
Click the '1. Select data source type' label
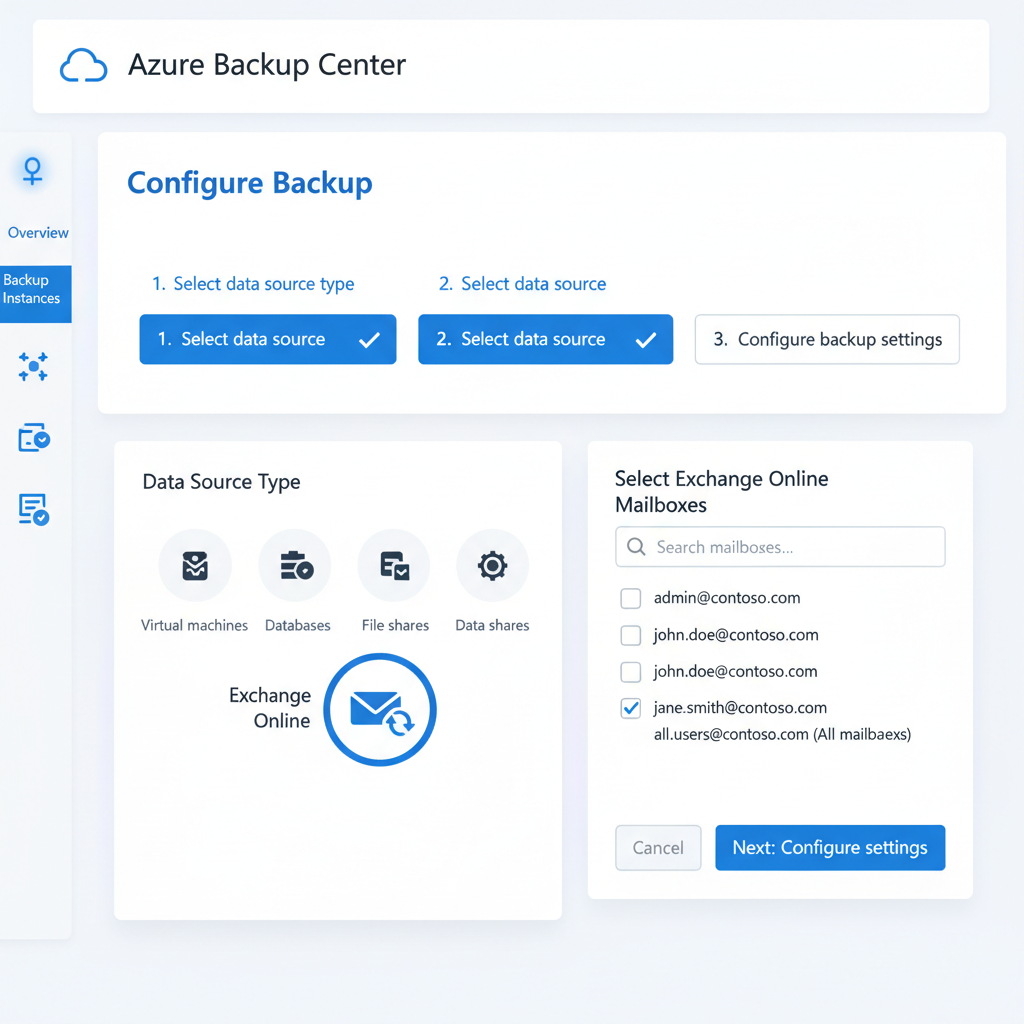[x=253, y=284]
